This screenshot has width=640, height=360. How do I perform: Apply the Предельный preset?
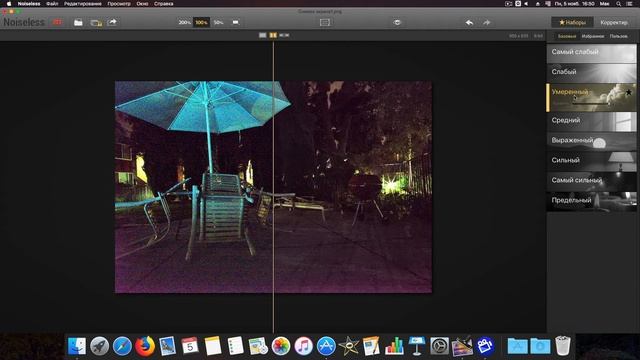(x=591, y=201)
